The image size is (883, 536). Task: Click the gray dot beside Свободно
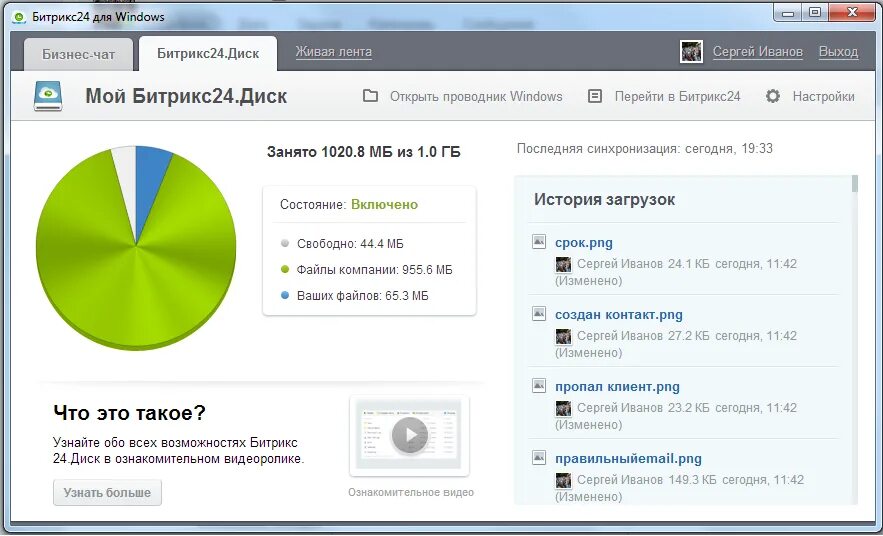tap(284, 243)
